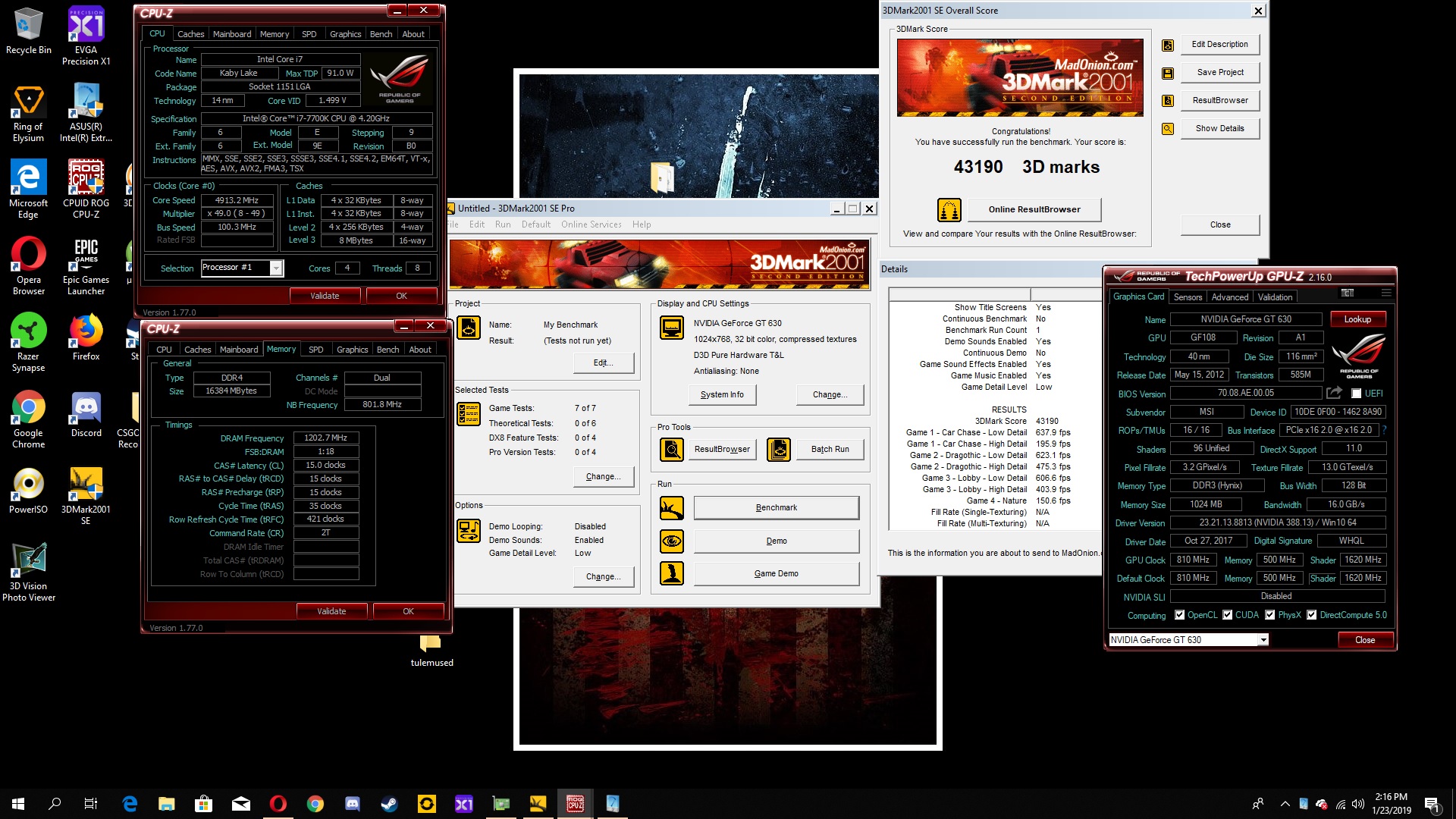
Task: Open the Online Services menu in 3DMark2001
Action: click(x=591, y=224)
